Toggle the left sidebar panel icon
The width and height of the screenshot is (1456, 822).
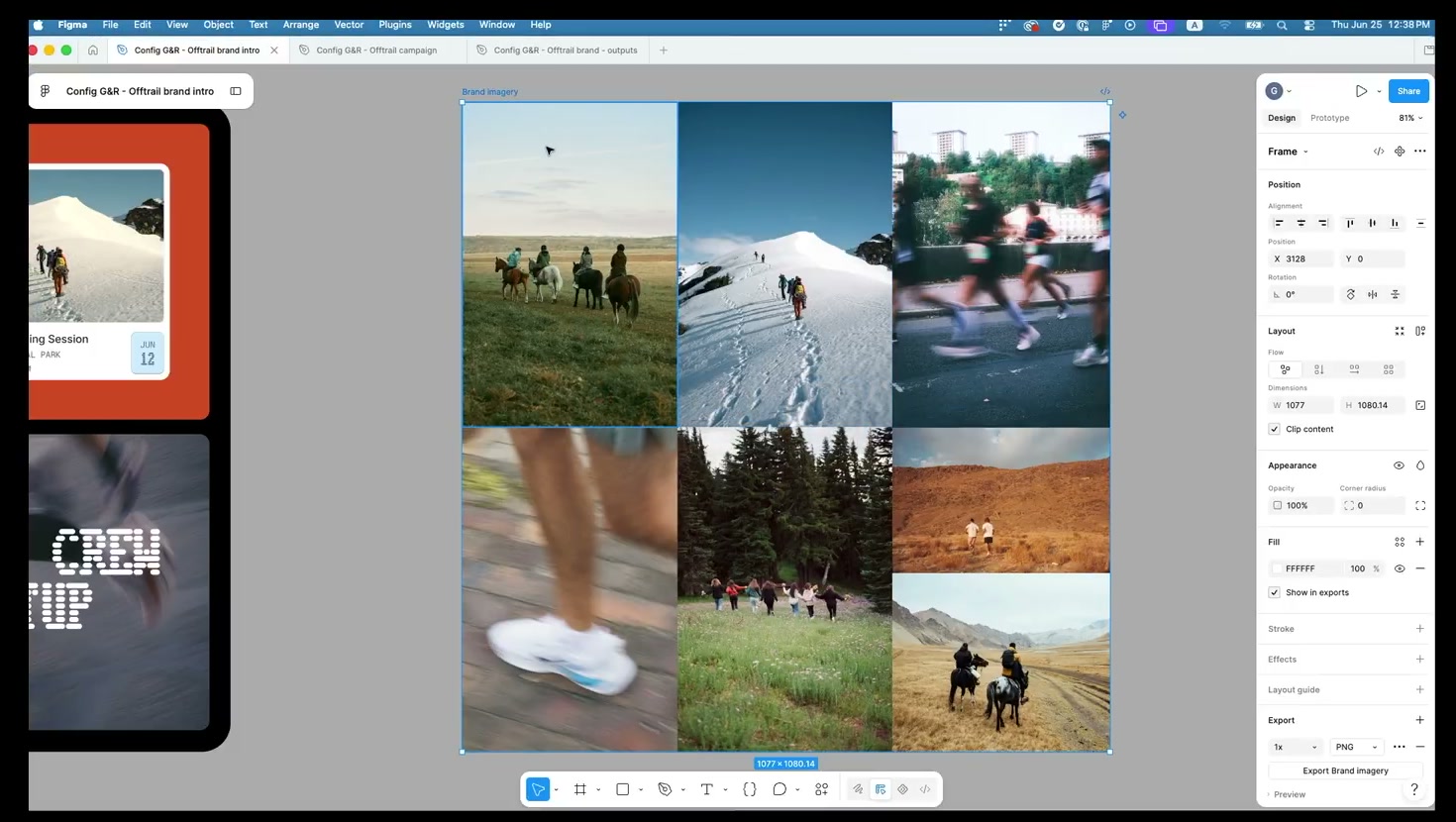coord(236,91)
